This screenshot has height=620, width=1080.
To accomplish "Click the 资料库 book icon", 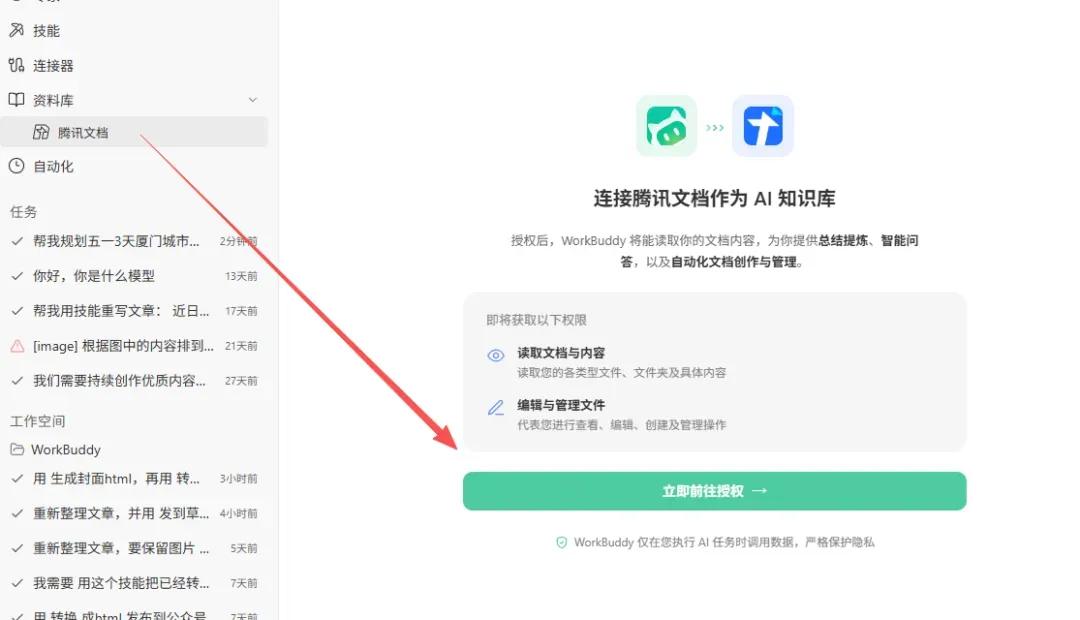I will pos(17,100).
